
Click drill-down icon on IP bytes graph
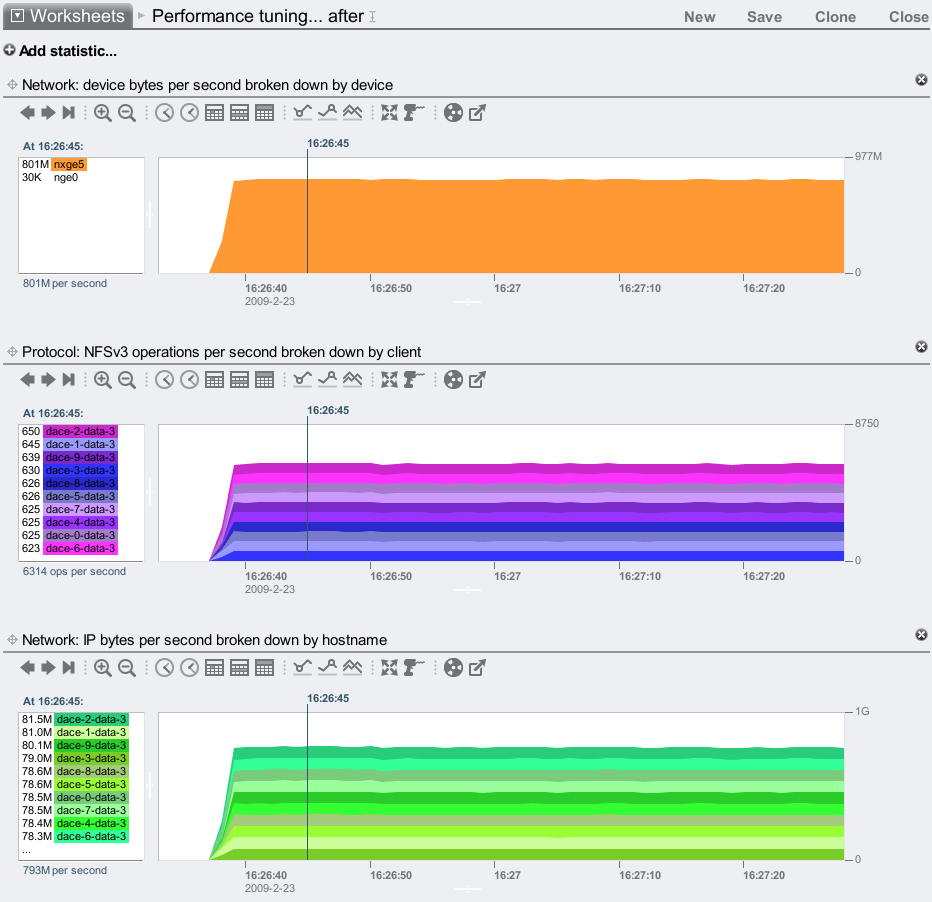(x=414, y=667)
